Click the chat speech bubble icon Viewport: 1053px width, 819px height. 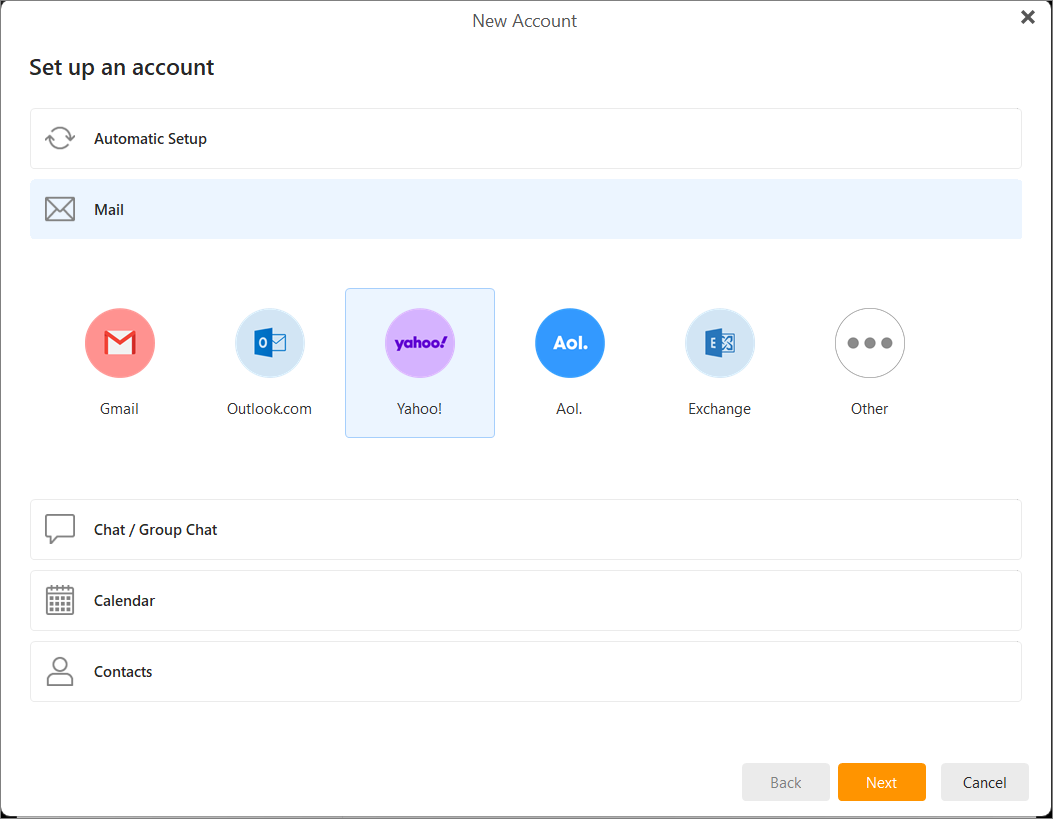pos(60,530)
